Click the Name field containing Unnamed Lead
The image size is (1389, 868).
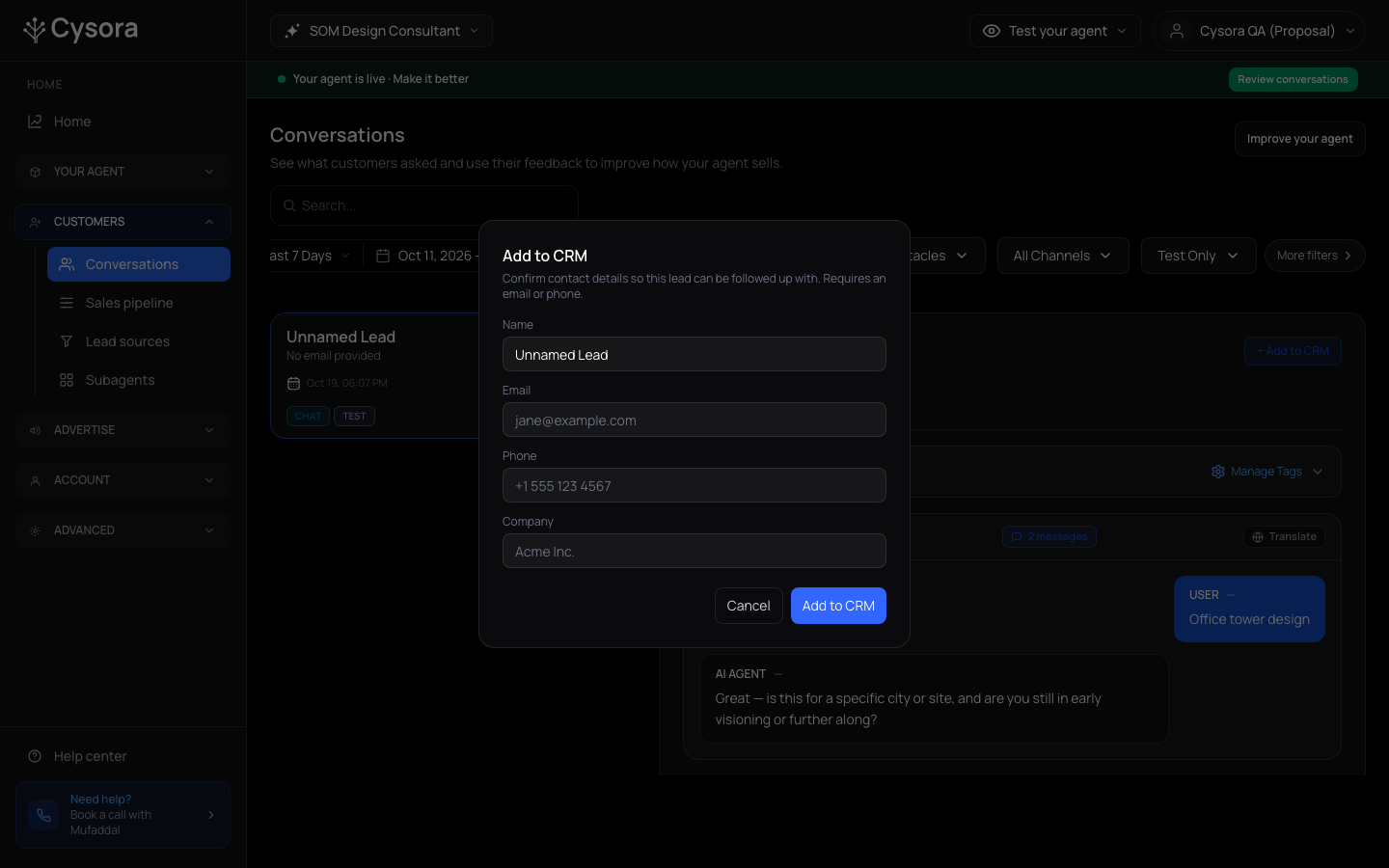[x=694, y=354]
